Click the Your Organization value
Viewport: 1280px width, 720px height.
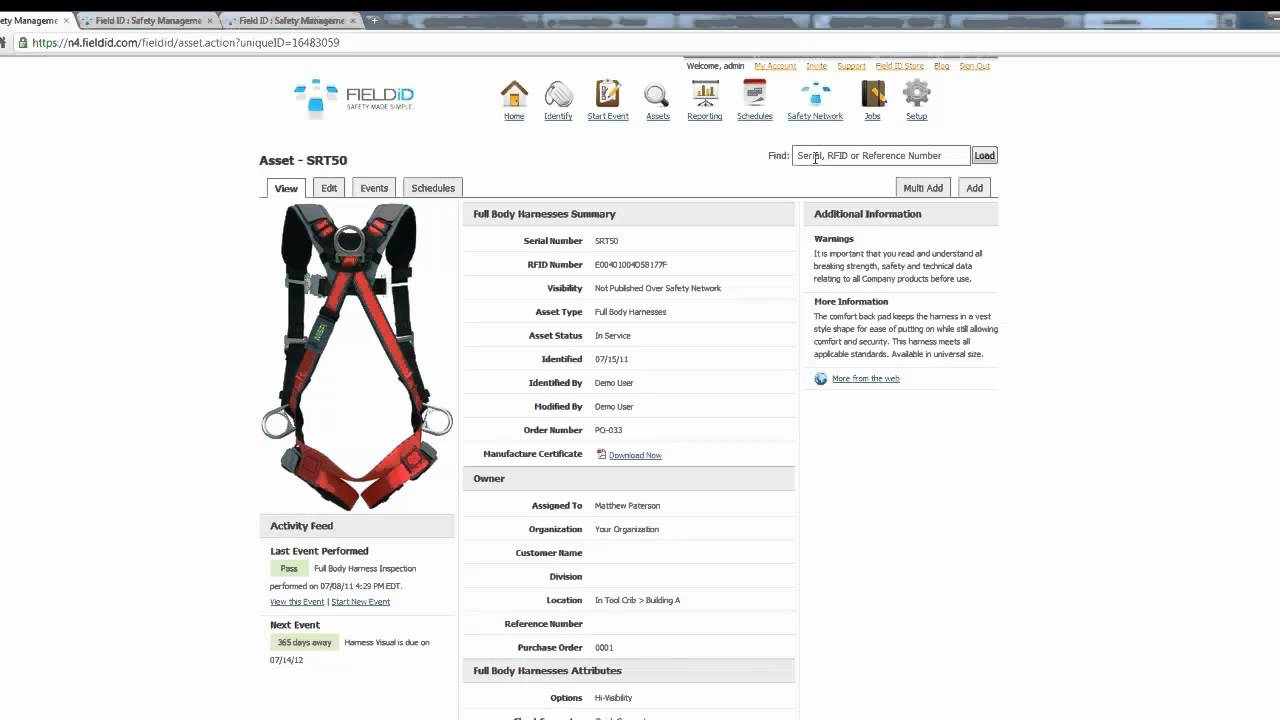pos(626,529)
